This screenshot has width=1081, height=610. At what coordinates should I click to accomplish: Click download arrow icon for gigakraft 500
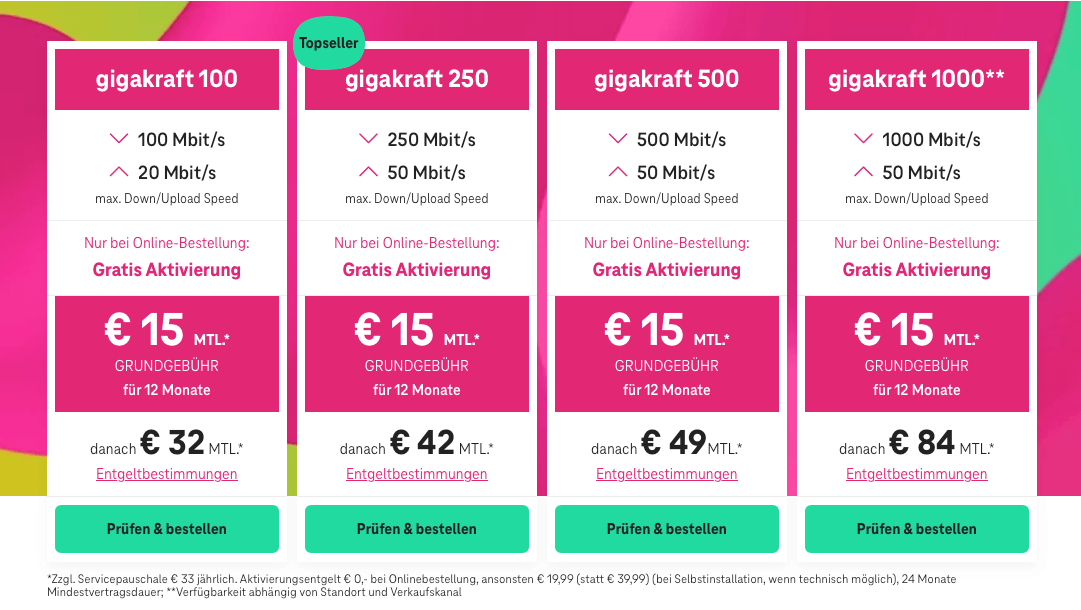pyautogui.click(x=619, y=139)
